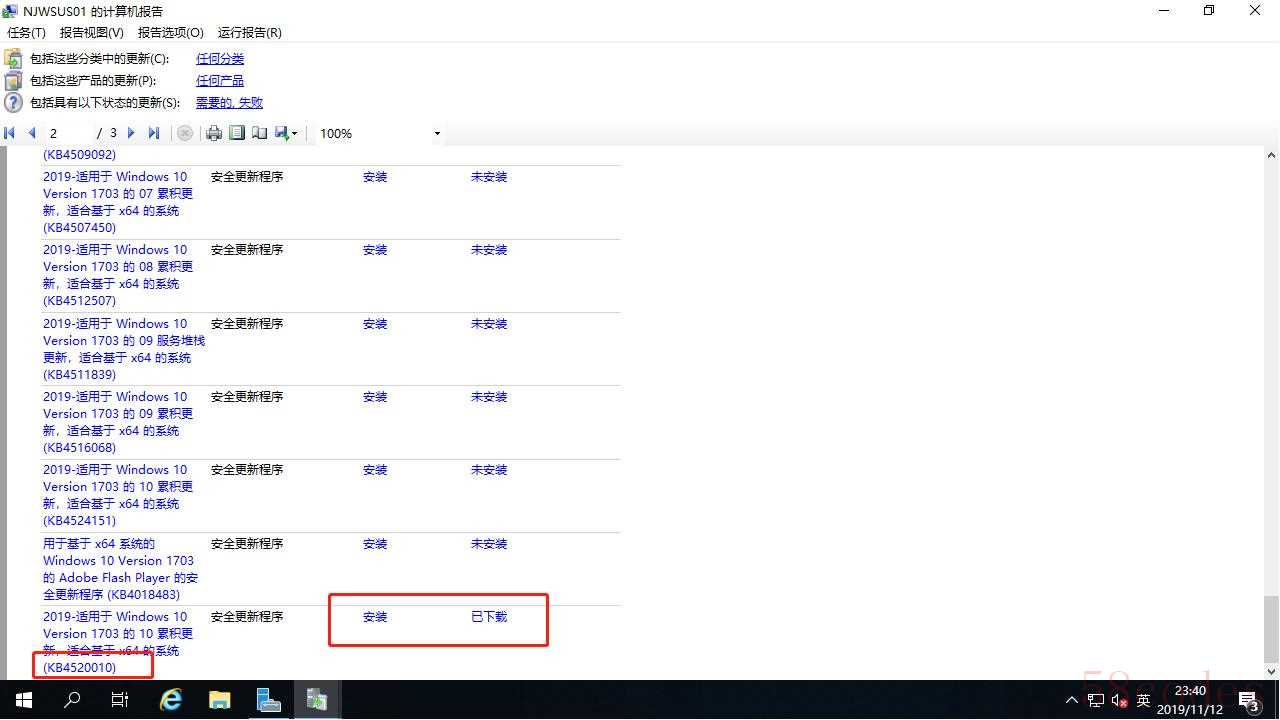Open the muted volume tray icon
Image resolution: width=1280 pixels, height=720 pixels.
(1120, 701)
